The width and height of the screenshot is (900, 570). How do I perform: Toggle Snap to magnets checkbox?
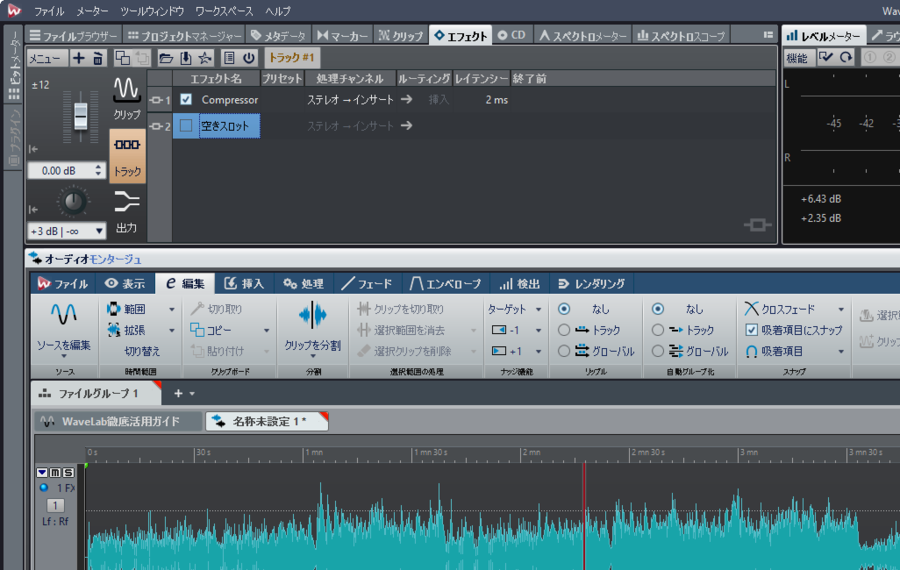751,330
